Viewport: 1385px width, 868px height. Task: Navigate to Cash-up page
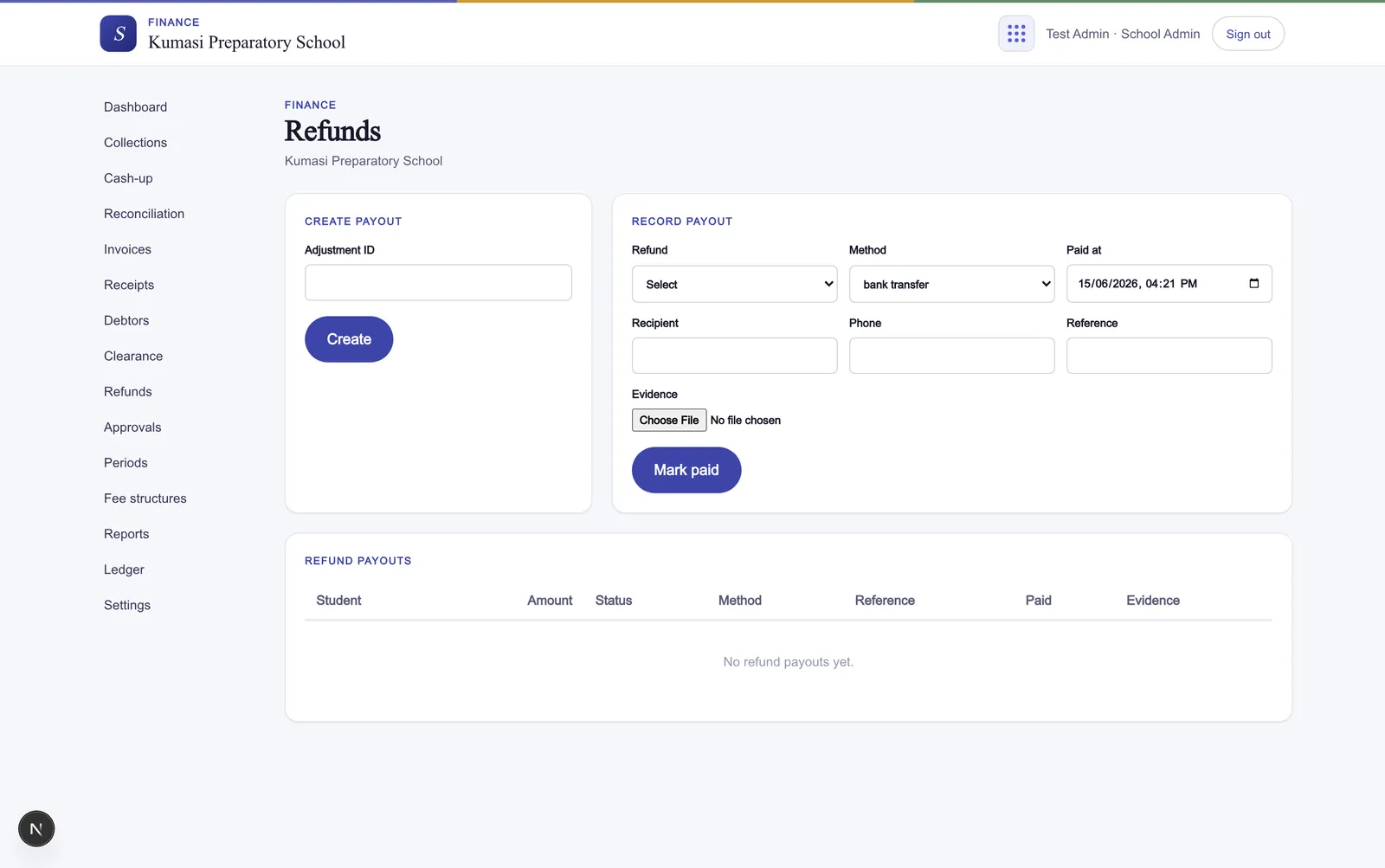[x=128, y=178]
